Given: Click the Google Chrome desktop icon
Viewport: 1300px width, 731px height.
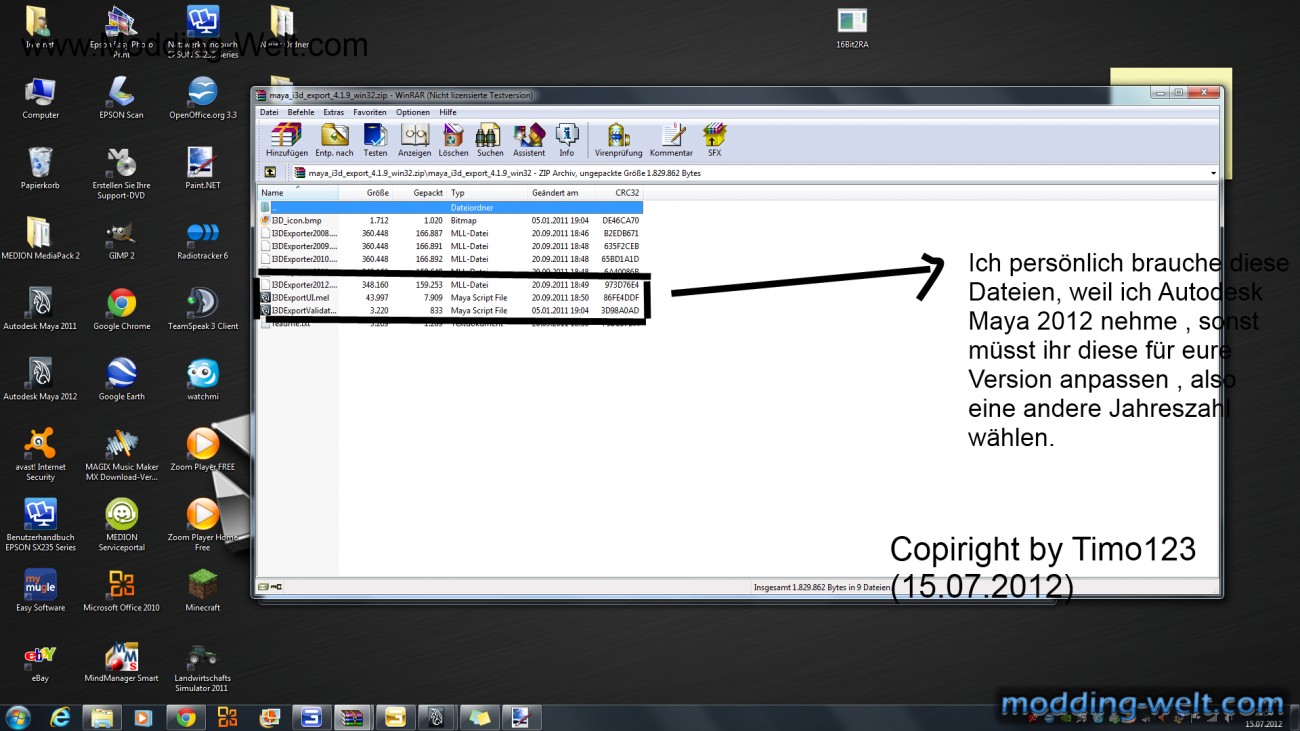Looking at the screenshot, I should coord(121,309).
